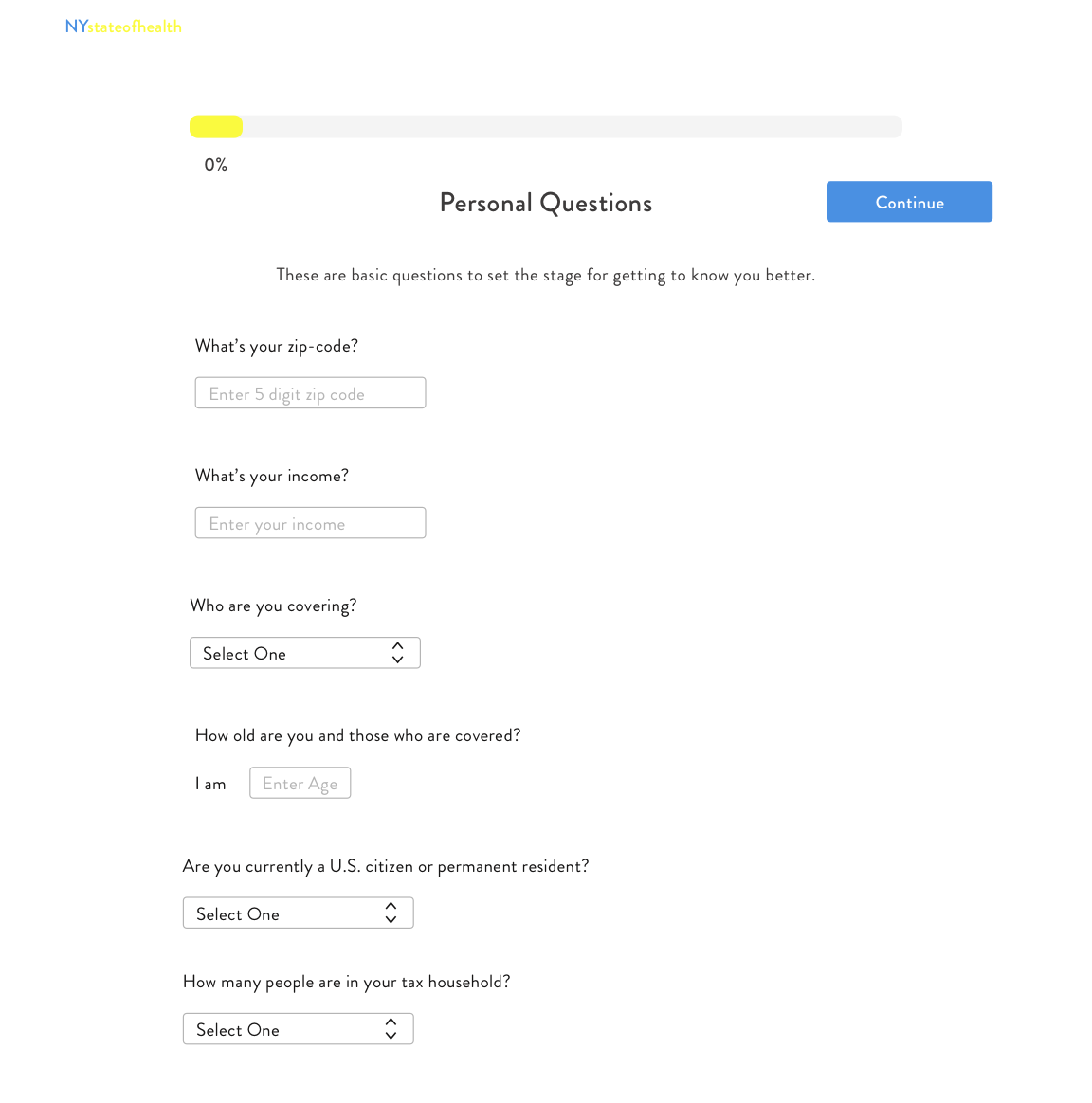The height and width of the screenshot is (1103, 1092).
Task: Focus the Enter Age input field
Action: 300,783
